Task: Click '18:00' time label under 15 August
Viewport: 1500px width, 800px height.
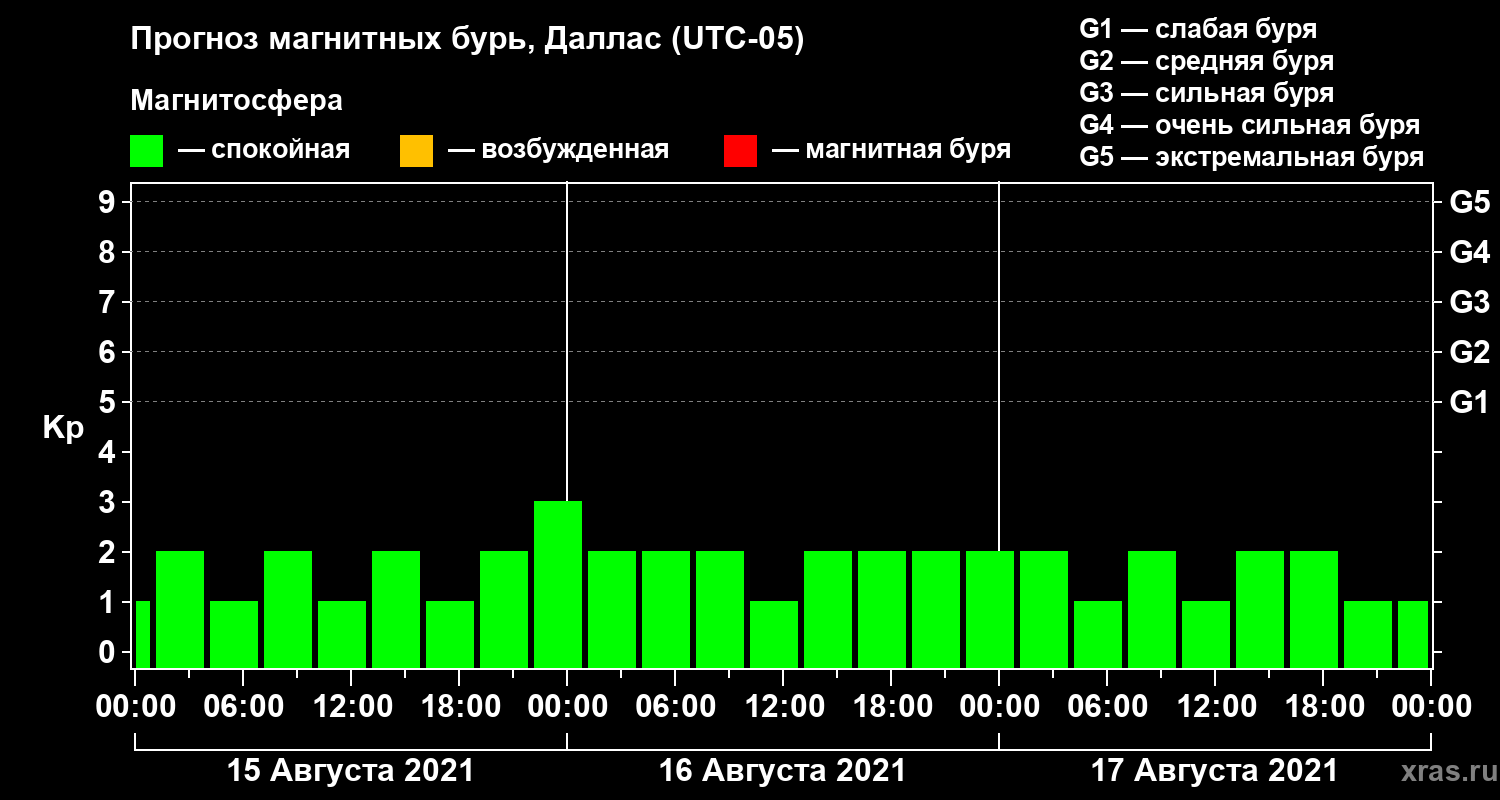Action: 459,707
